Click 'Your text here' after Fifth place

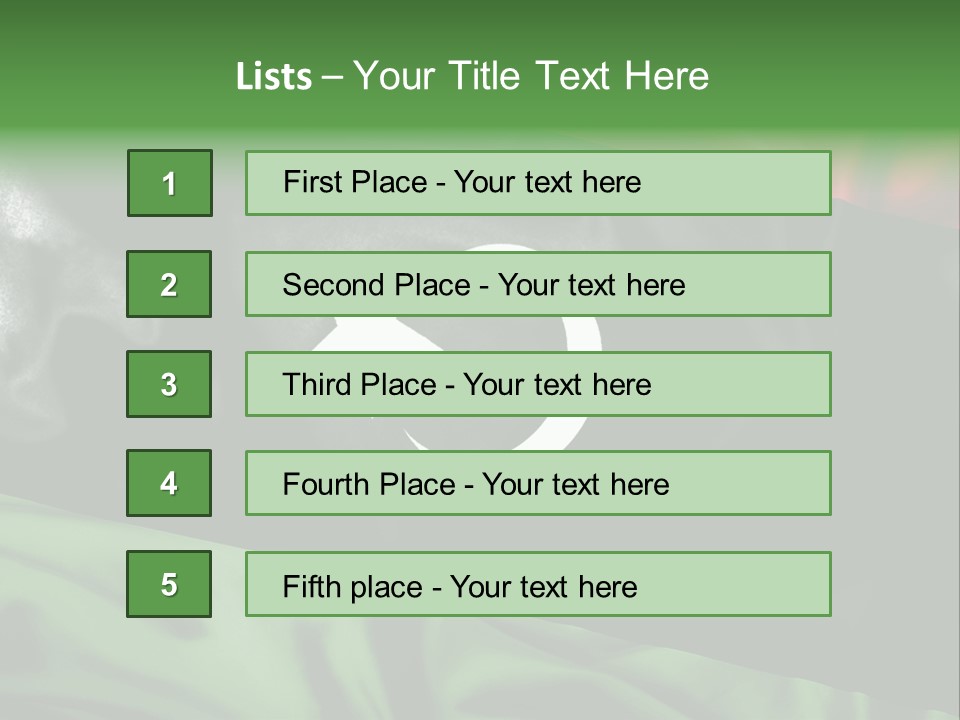pos(543,586)
